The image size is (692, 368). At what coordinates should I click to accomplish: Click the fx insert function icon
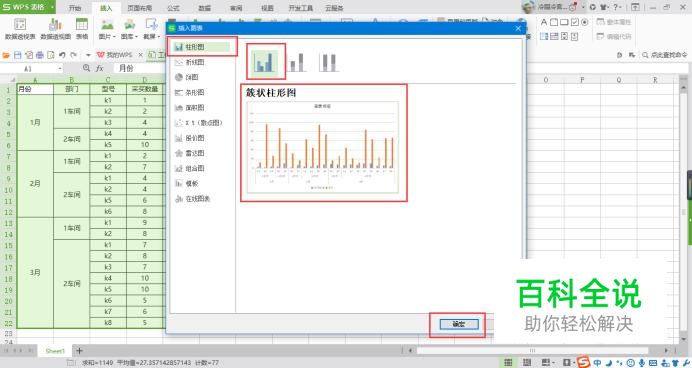pyautogui.click(x=100, y=68)
